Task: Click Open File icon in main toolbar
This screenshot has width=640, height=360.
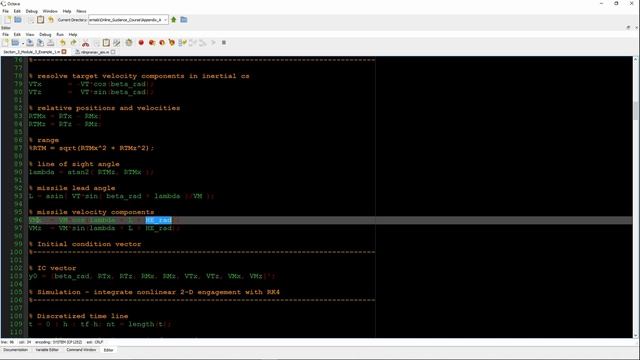Action: click(x=18, y=20)
